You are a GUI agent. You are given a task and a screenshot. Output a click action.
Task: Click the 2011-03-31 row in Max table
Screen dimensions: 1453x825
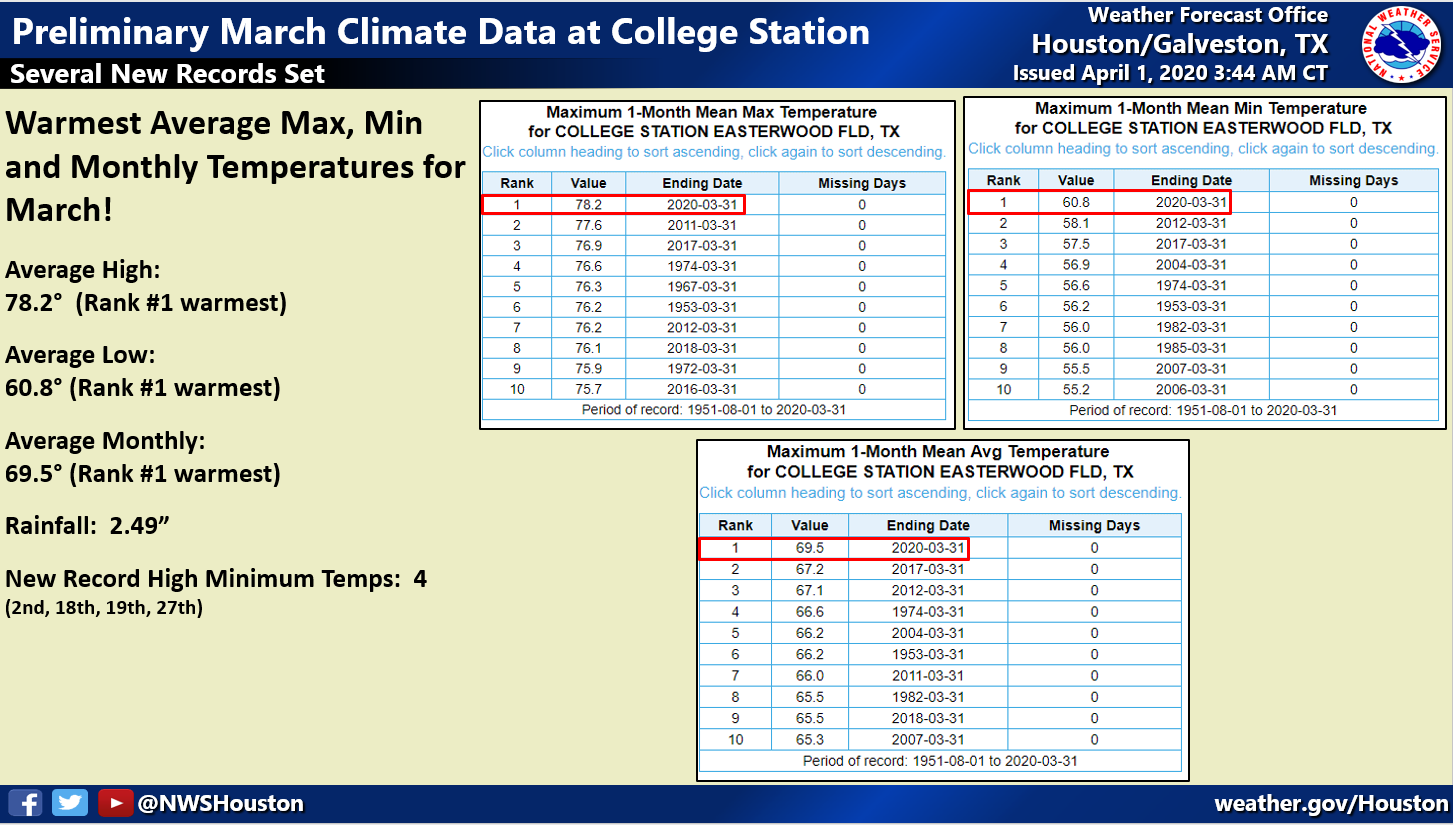click(x=714, y=225)
